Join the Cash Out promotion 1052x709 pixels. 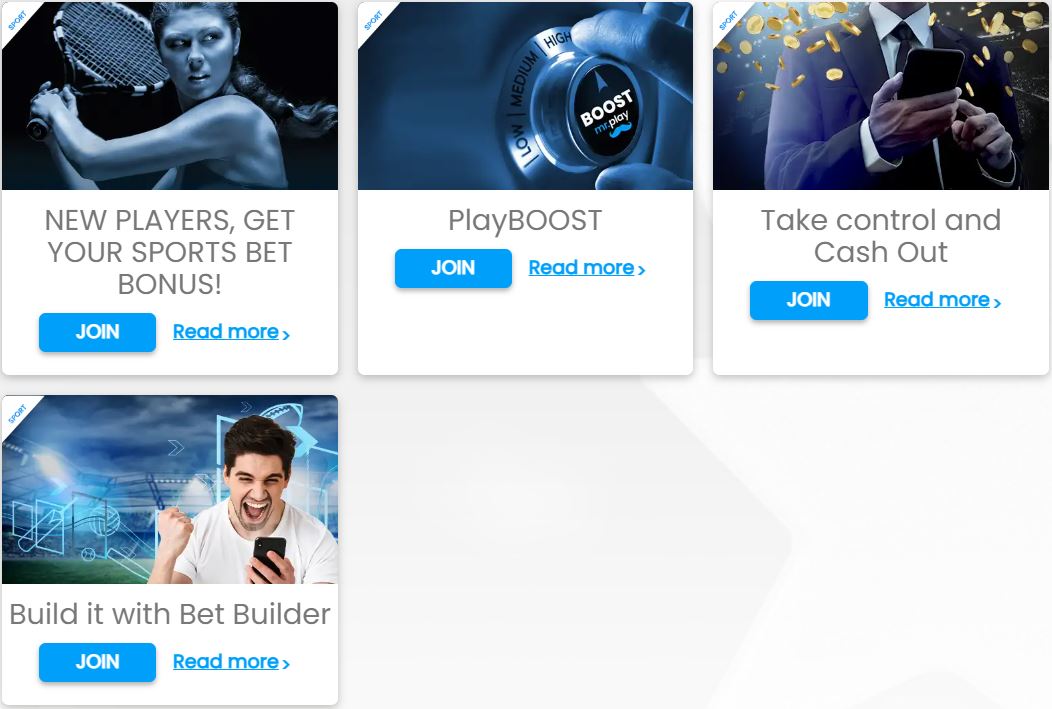coord(808,300)
